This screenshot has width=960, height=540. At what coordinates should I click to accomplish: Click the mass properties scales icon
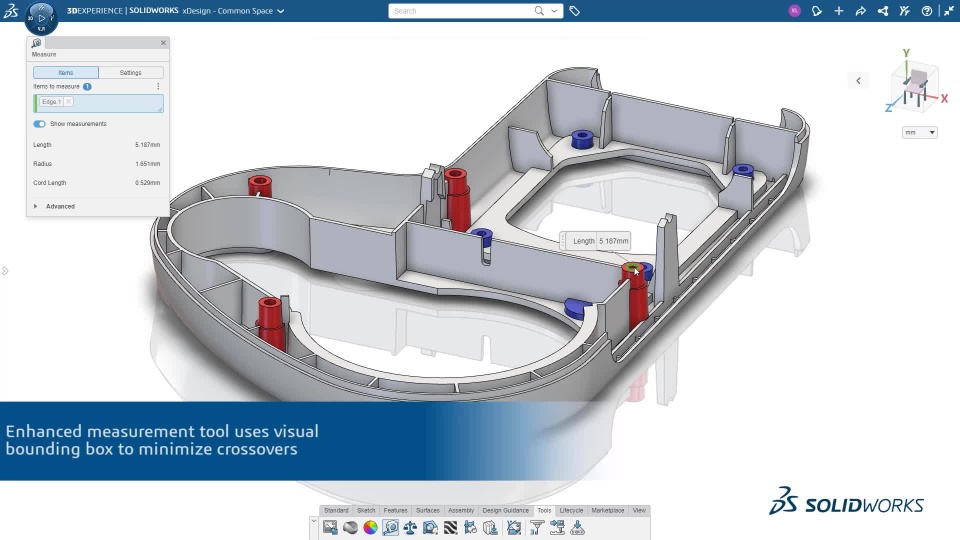(x=410, y=527)
